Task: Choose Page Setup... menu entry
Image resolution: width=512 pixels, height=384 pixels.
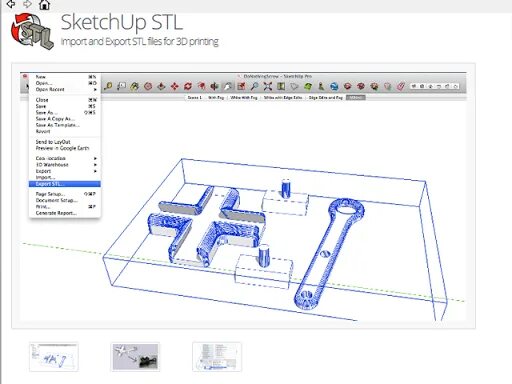Action: coord(65,194)
